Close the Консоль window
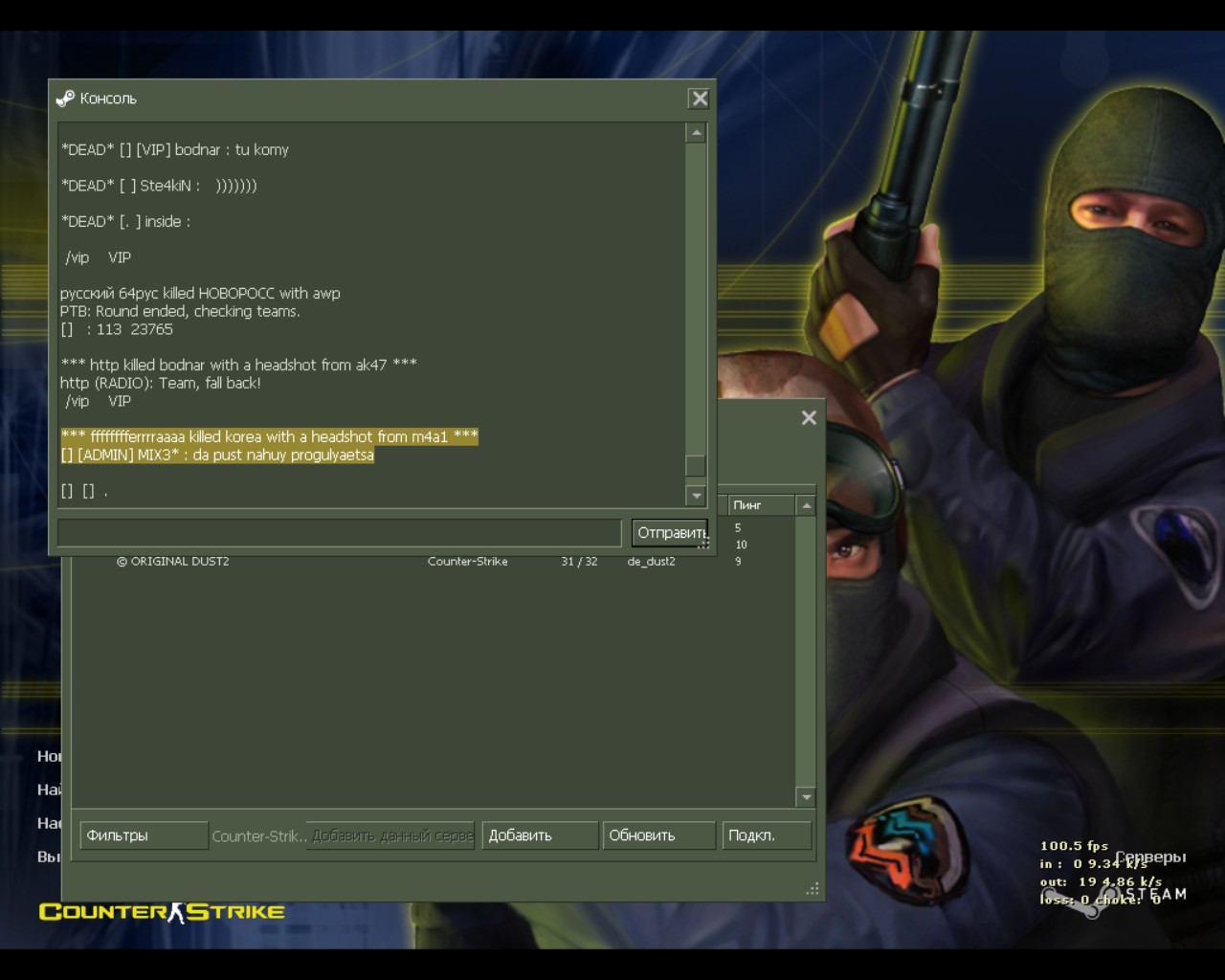 tap(700, 99)
